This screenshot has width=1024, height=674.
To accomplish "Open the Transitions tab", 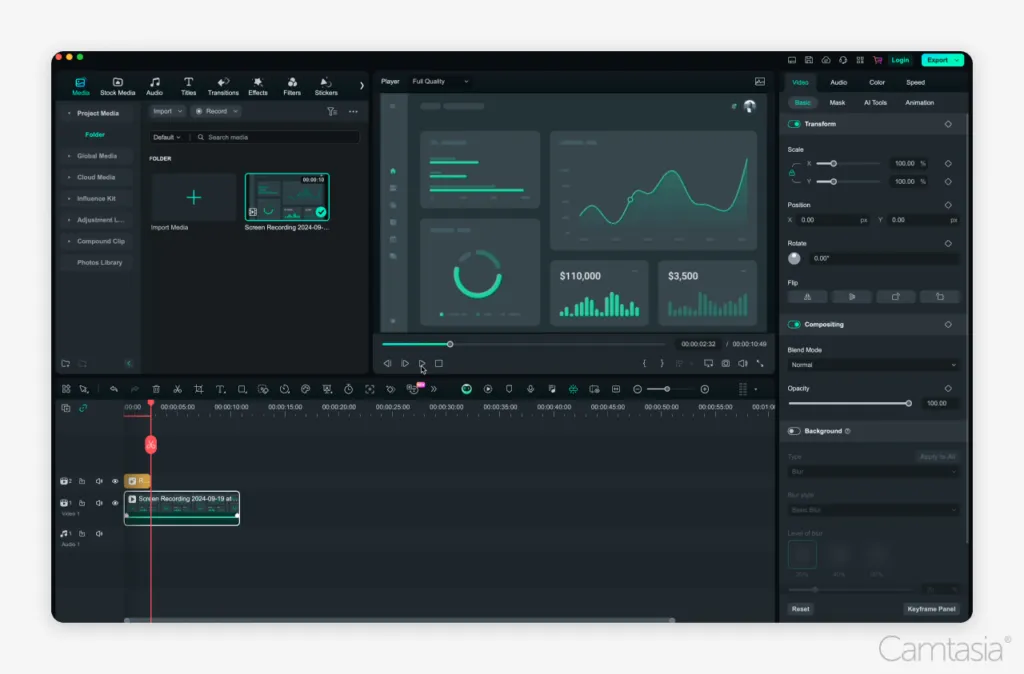I will [223, 86].
